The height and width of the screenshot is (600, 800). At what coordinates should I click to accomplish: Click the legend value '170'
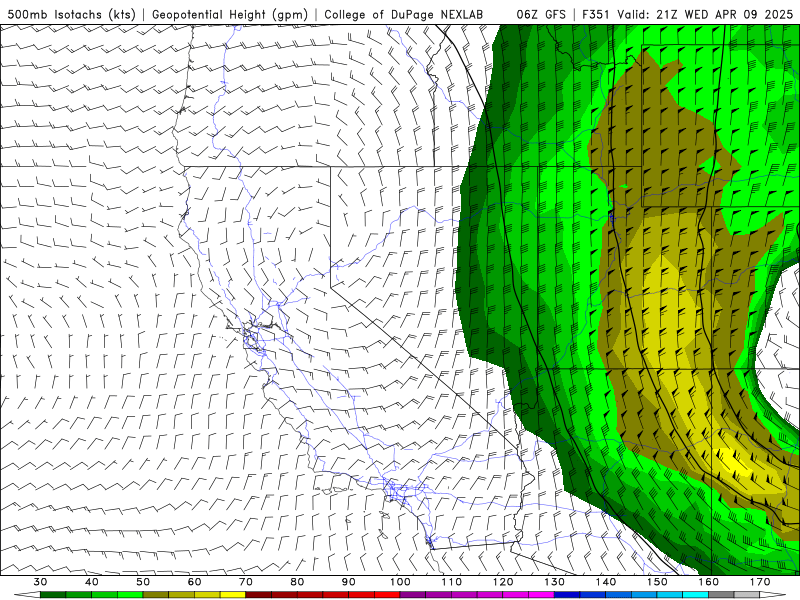pos(760,582)
